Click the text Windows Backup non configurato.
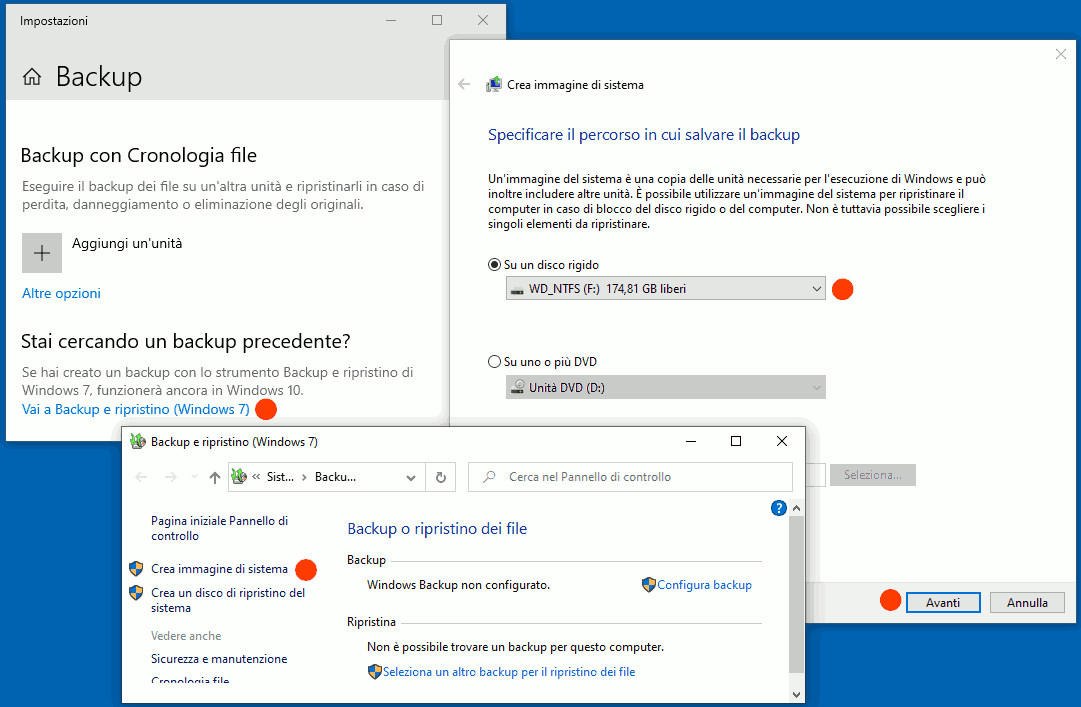This screenshot has width=1081, height=707. coord(458,585)
